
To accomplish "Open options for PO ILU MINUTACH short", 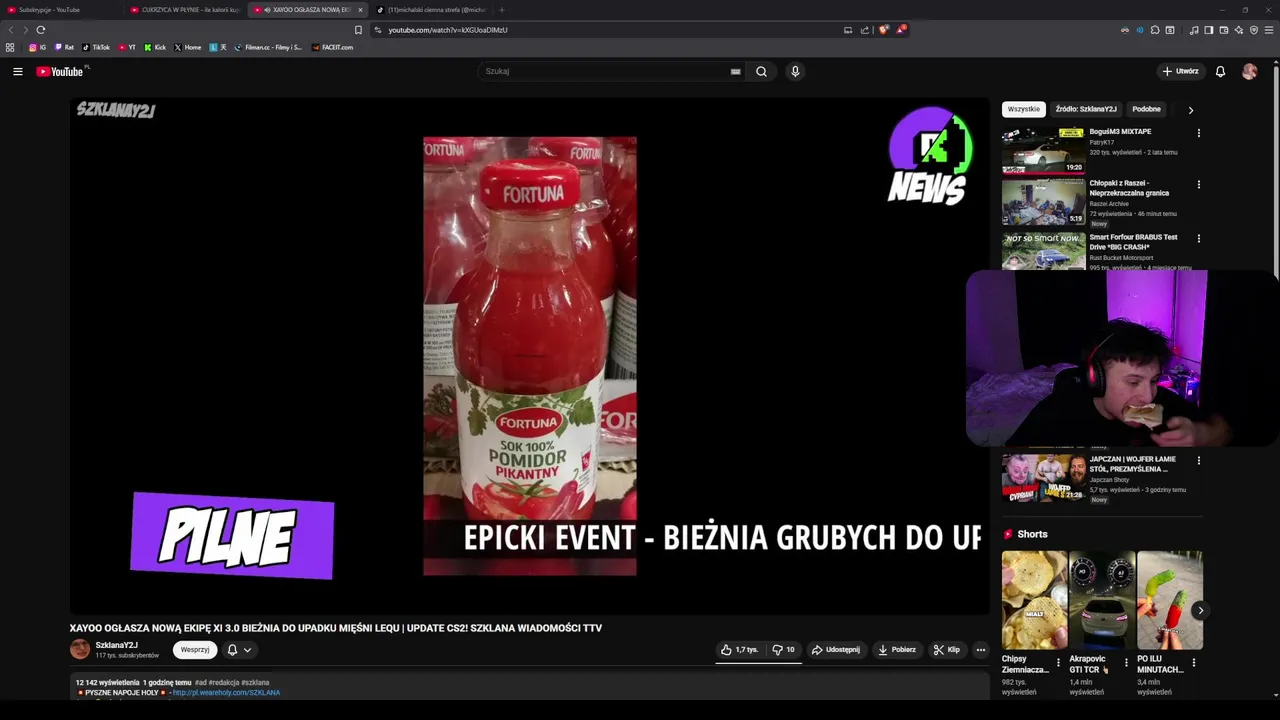I will click(1193, 663).
